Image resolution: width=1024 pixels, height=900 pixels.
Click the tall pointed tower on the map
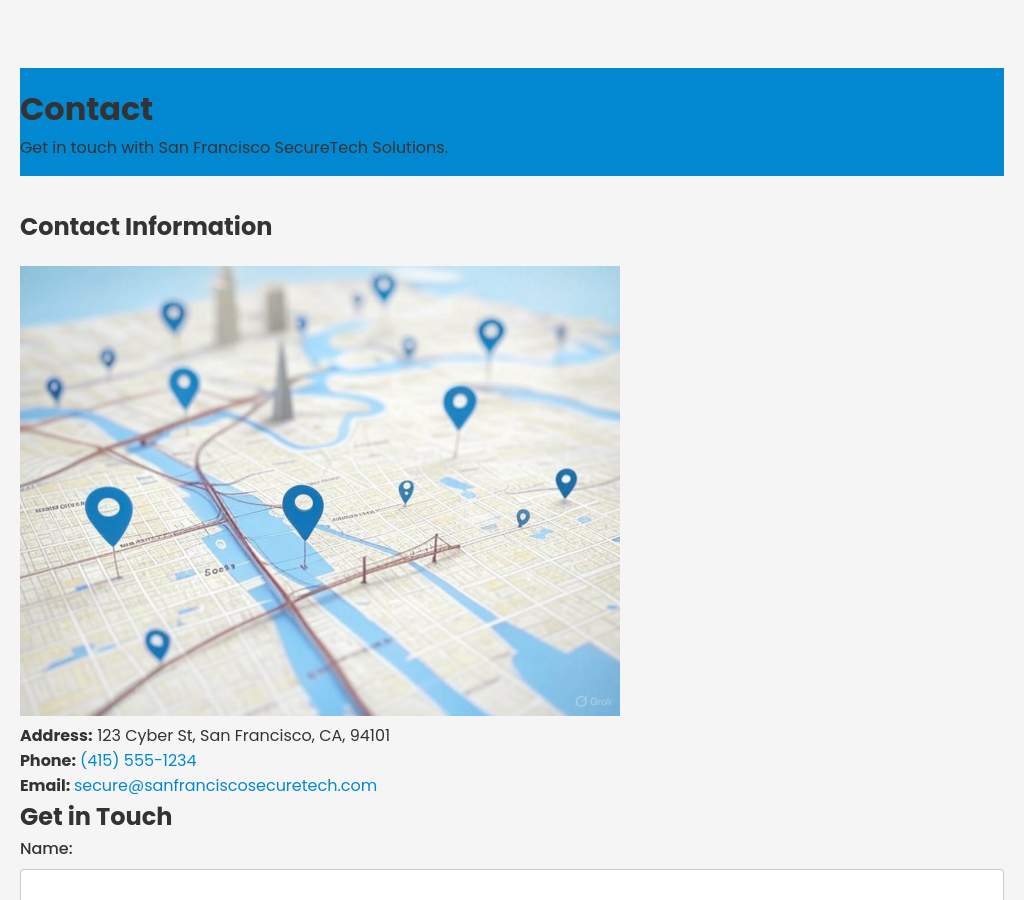coord(282,385)
